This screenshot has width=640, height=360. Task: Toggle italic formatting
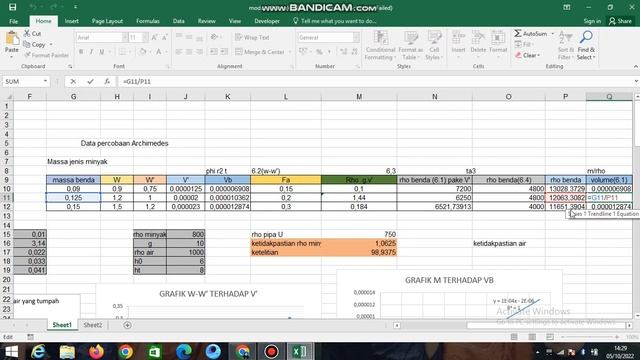(x=91, y=52)
